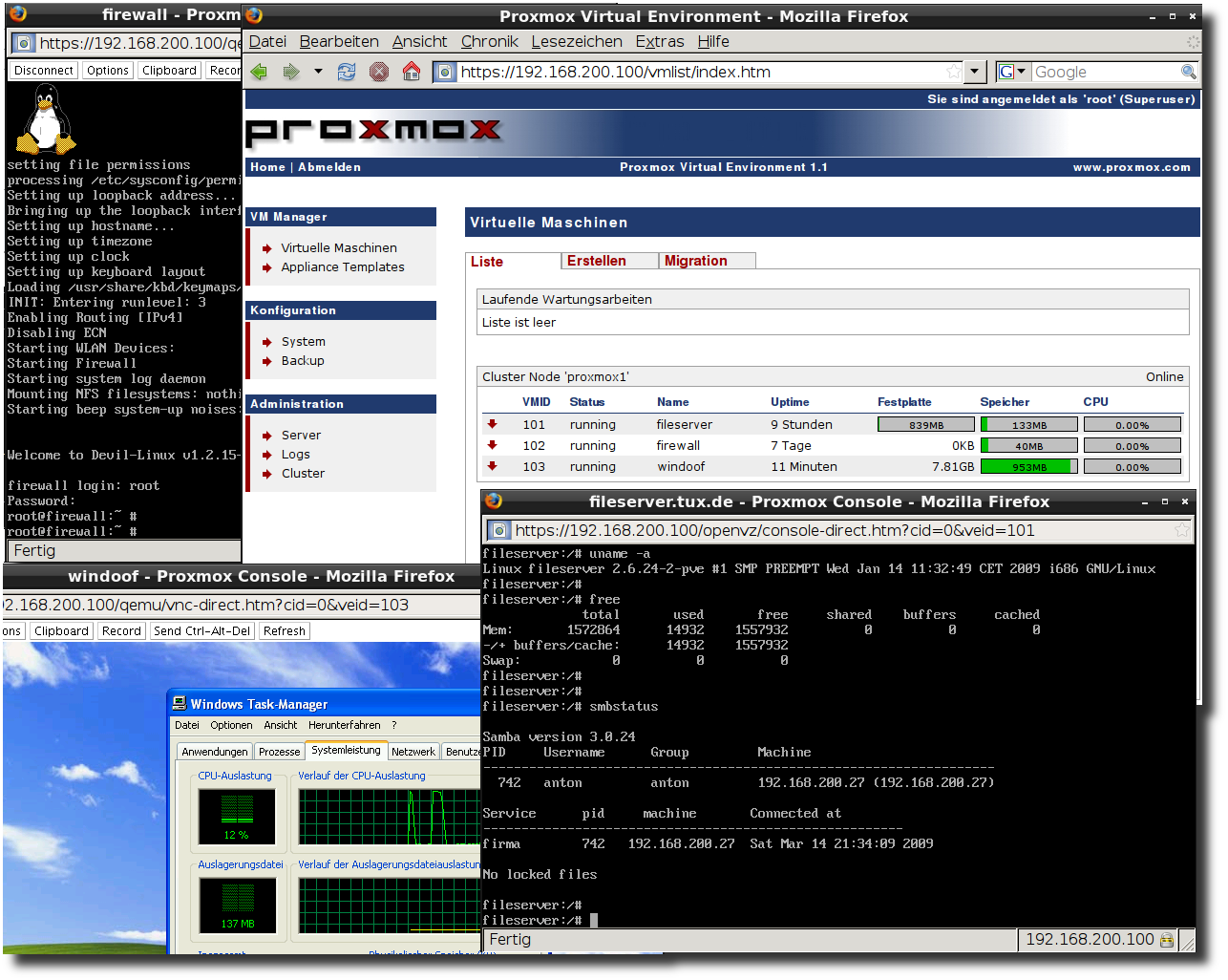Open Netzwerk tab in Windows Task-Manager
This screenshot has width=1228, height=980.
tap(413, 752)
